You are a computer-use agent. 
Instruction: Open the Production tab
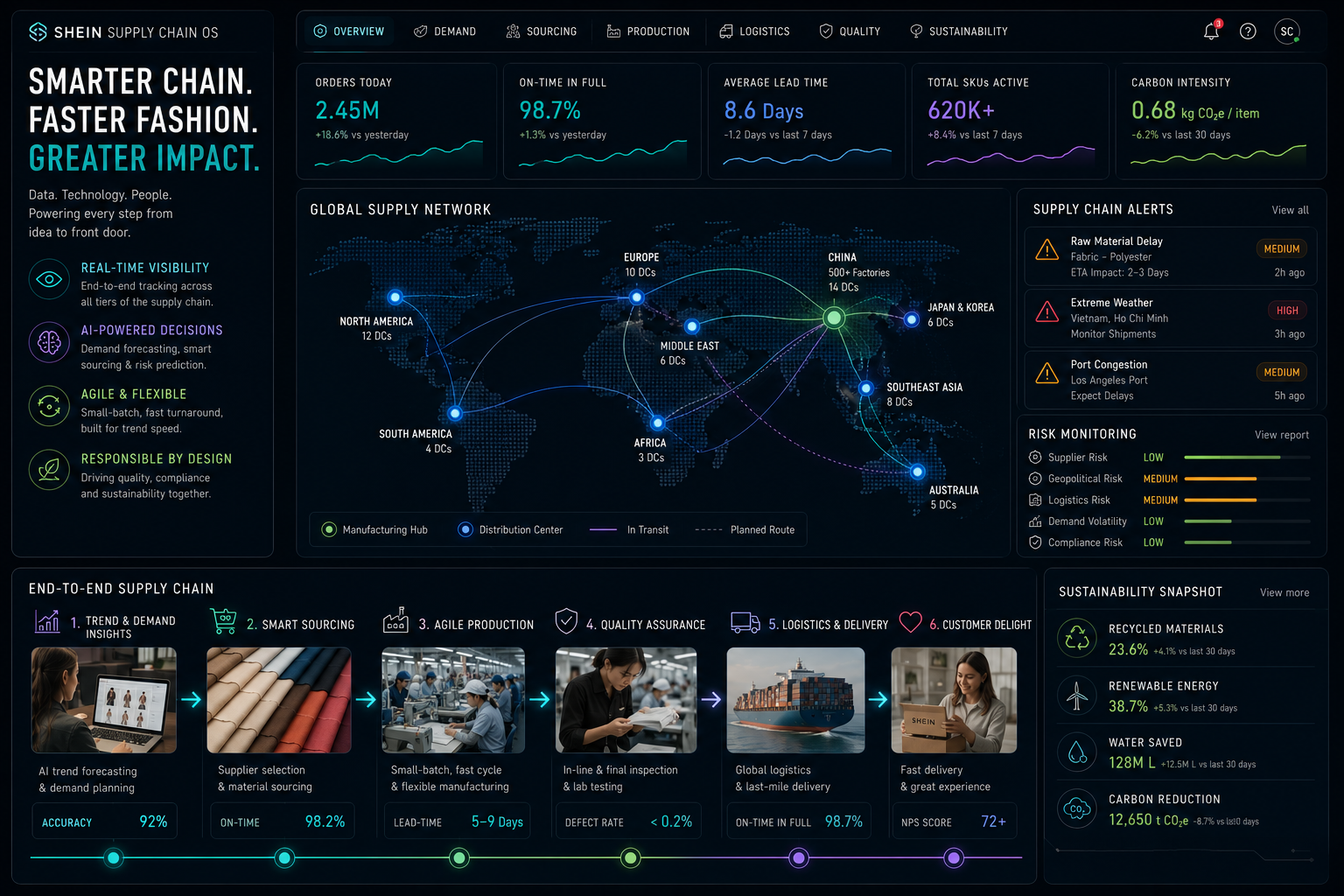point(648,31)
